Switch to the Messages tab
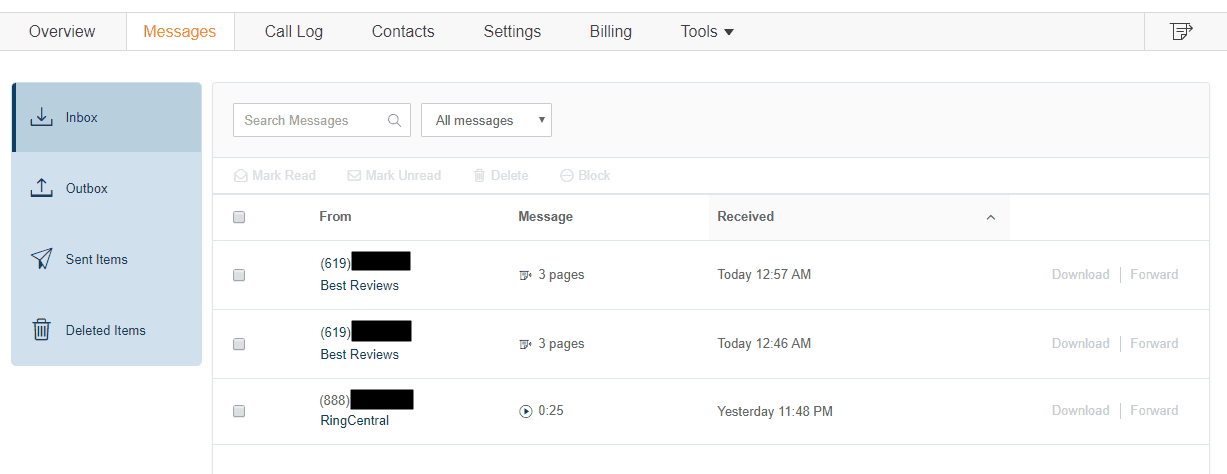 [x=180, y=31]
